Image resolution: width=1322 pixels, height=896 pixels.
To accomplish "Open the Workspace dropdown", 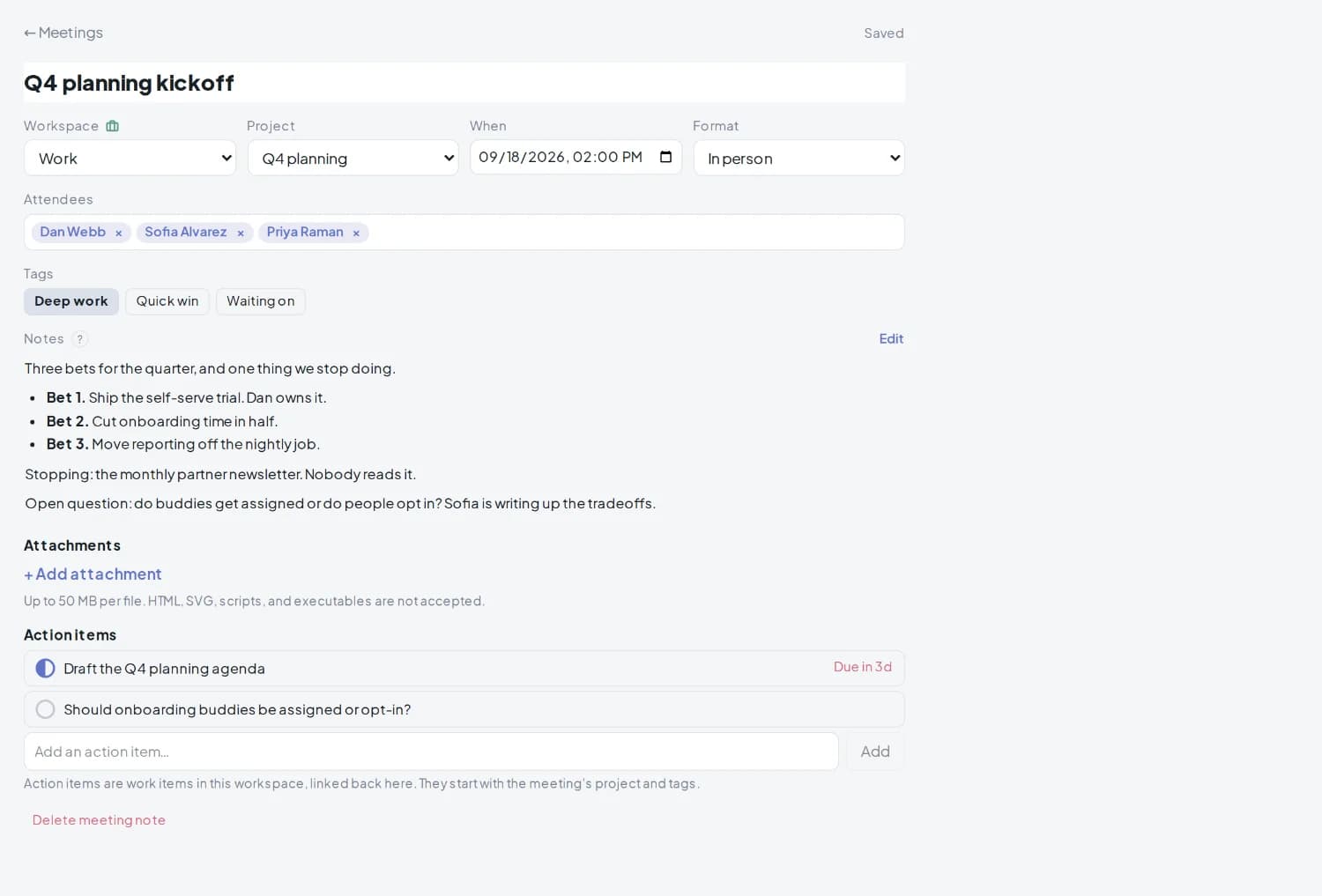I will tap(130, 158).
